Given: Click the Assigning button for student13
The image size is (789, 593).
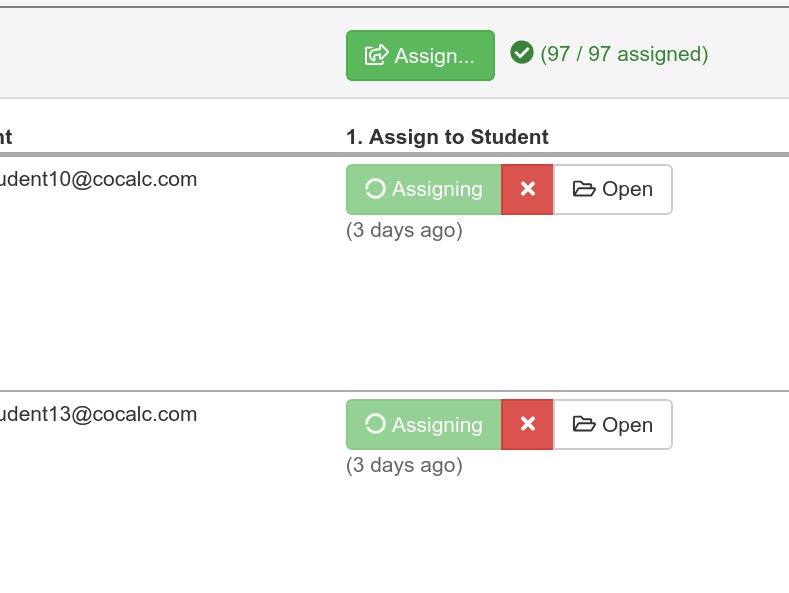Looking at the screenshot, I should (424, 425).
